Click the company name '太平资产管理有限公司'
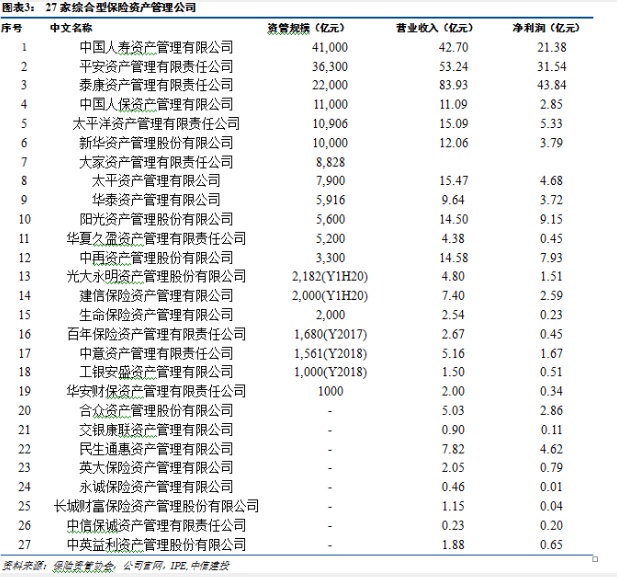Viewport: 617px width, 577px height. [x=156, y=181]
